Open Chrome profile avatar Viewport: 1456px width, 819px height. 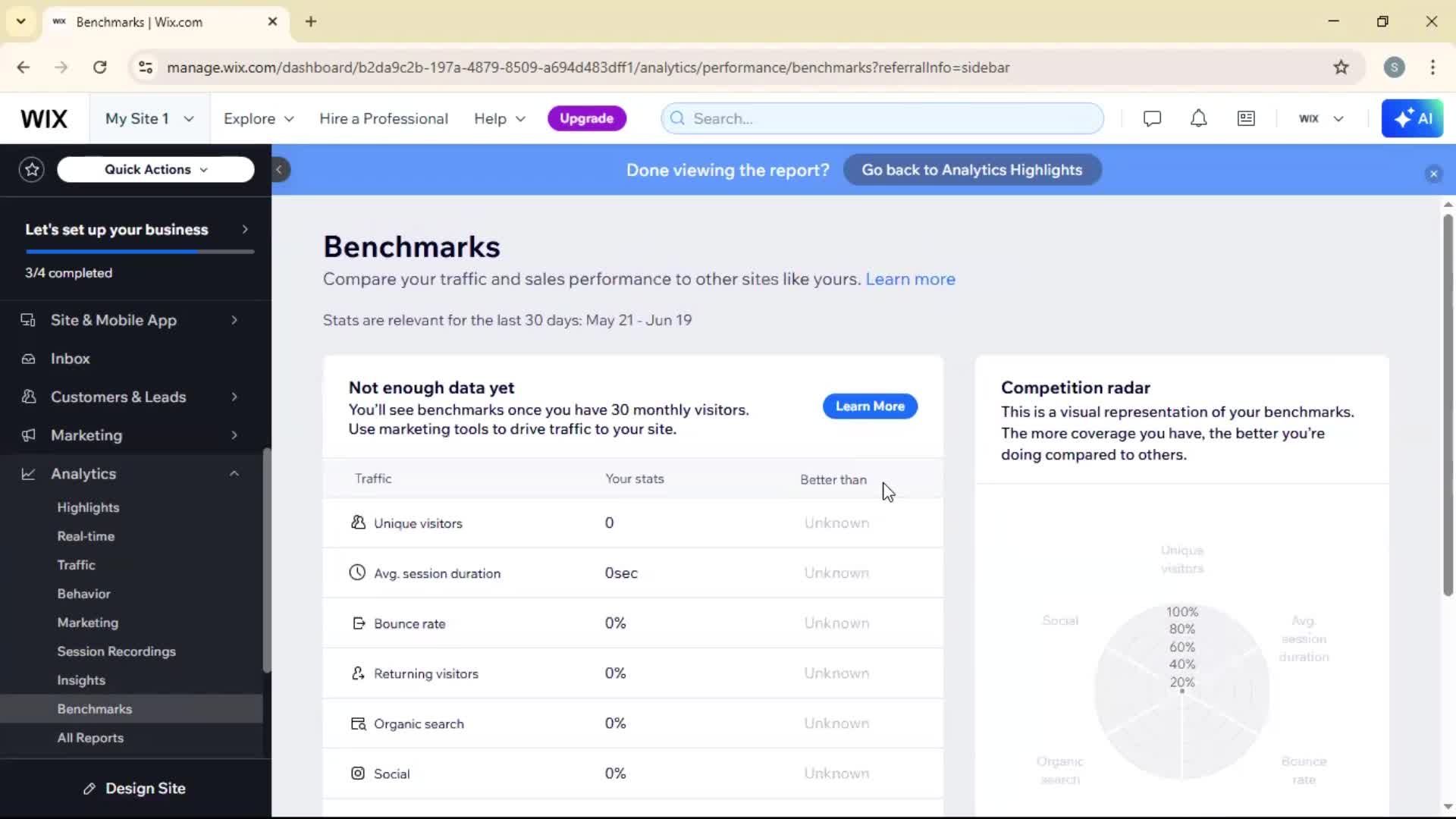pos(1394,67)
